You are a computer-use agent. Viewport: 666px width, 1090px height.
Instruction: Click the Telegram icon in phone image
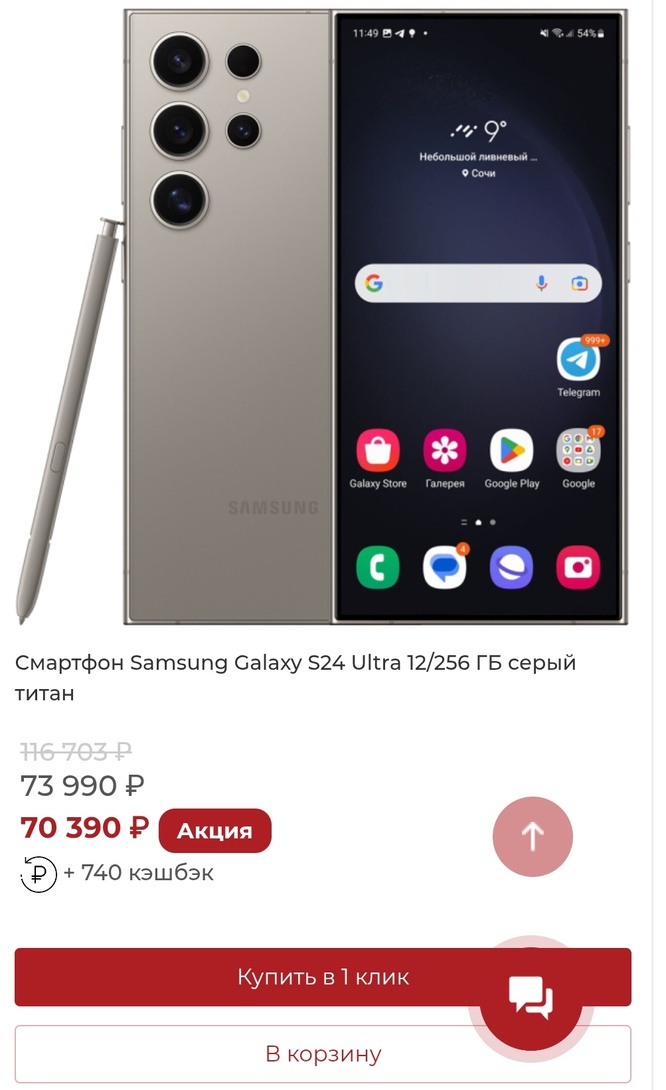coord(578,359)
